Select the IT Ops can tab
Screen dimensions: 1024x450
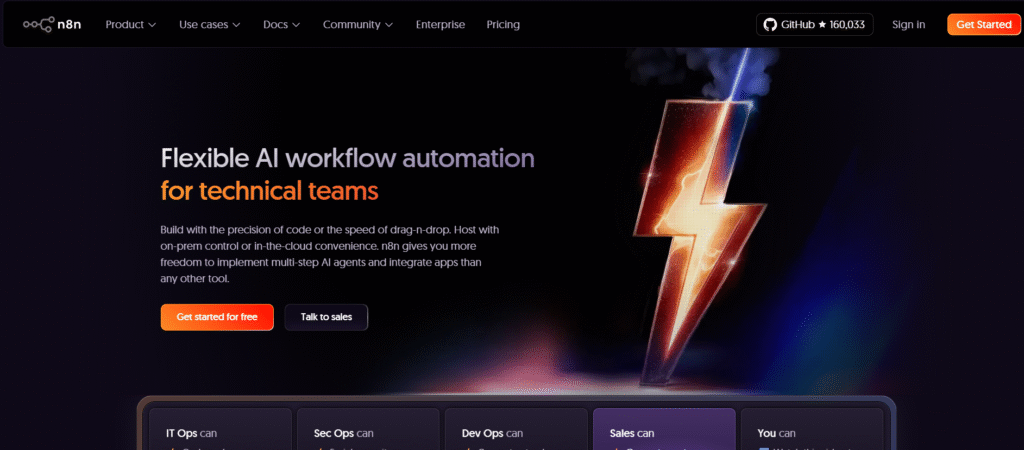[x=219, y=431]
